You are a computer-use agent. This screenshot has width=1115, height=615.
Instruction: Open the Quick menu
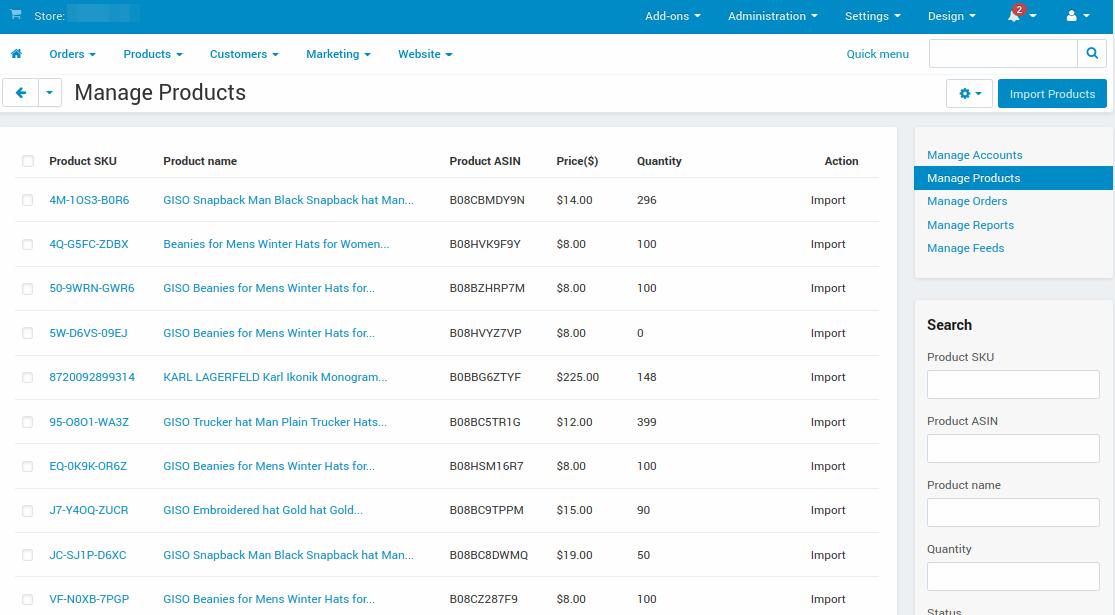(877, 54)
